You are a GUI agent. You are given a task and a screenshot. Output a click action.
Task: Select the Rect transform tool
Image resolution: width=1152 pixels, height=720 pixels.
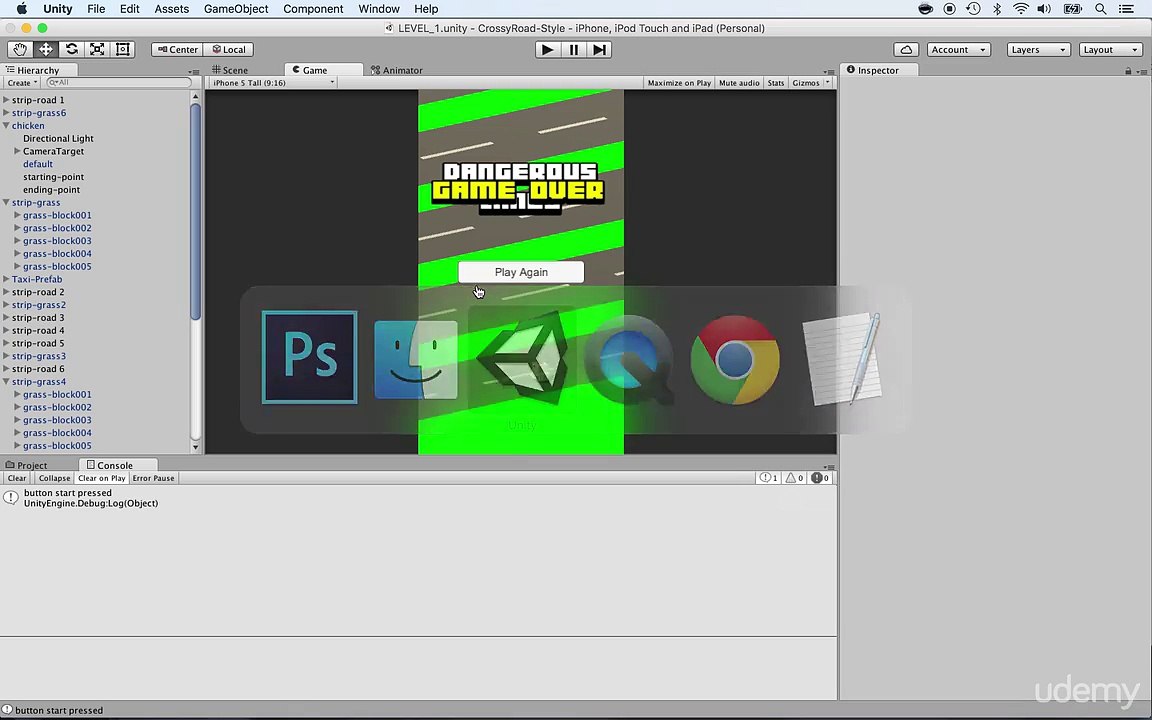pyautogui.click(x=123, y=49)
